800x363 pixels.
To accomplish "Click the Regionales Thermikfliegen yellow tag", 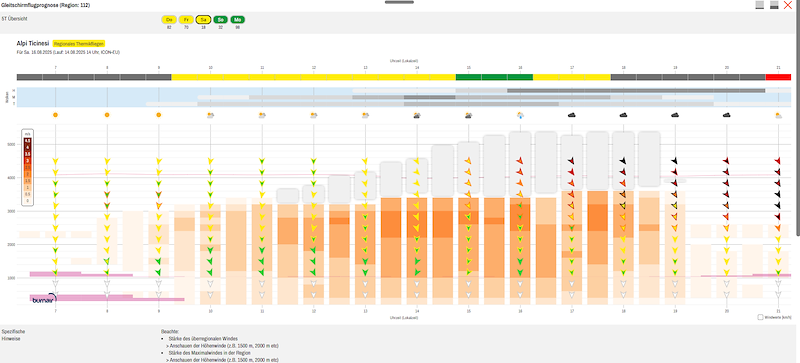I will (79, 44).
